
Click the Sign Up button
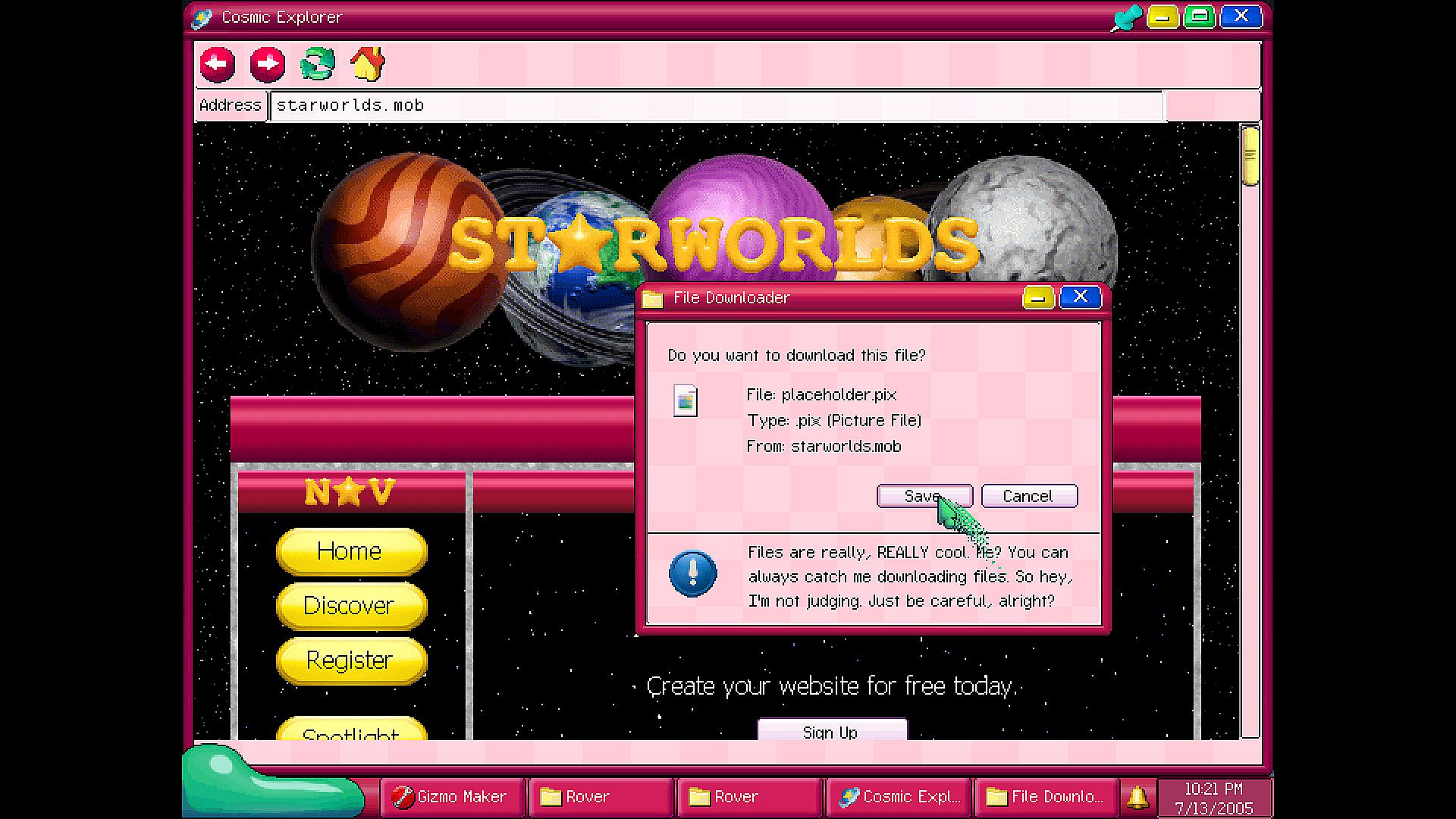pyautogui.click(x=831, y=731)
